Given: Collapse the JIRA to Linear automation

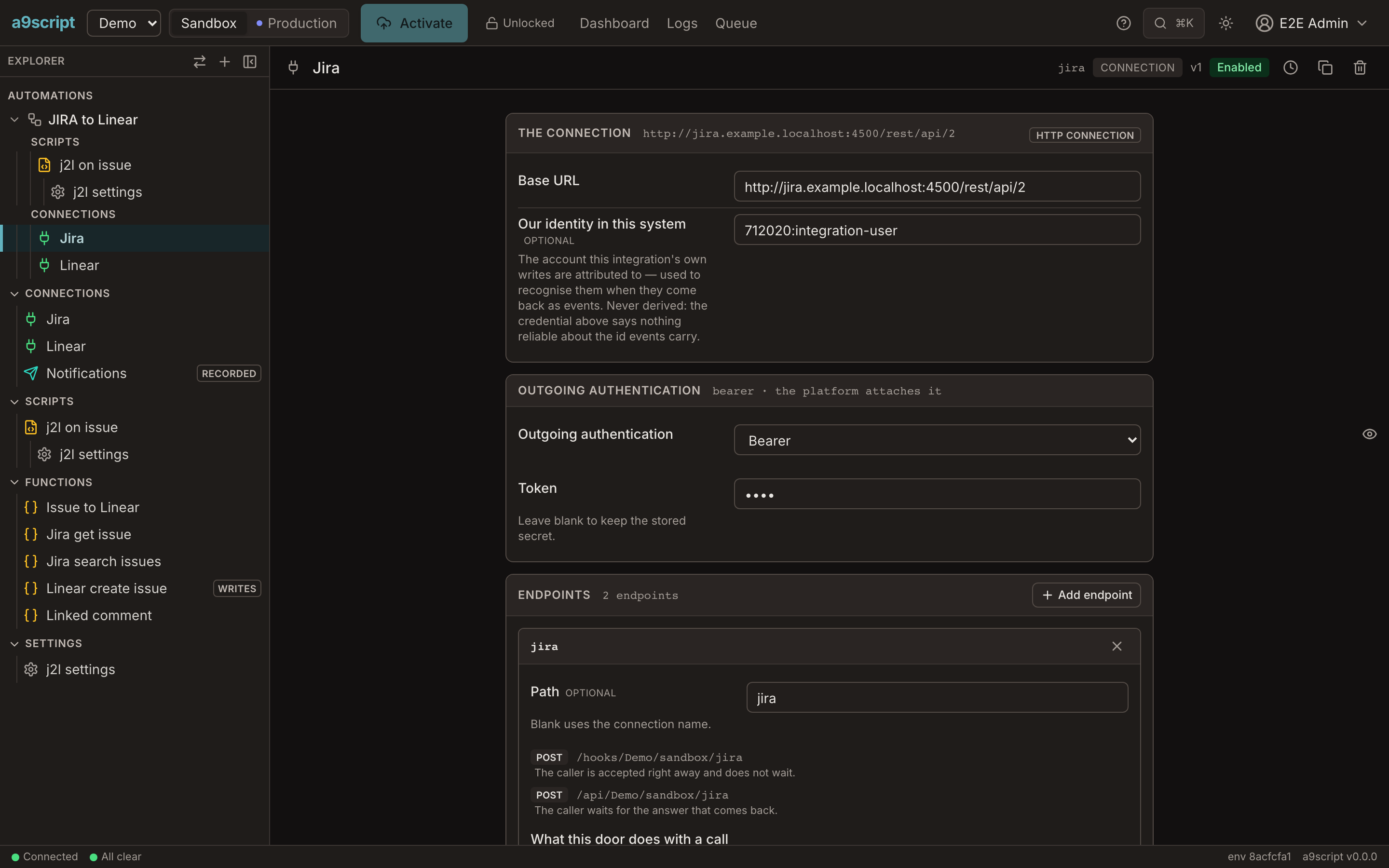Looking at the screenshot, I should 15,120.
